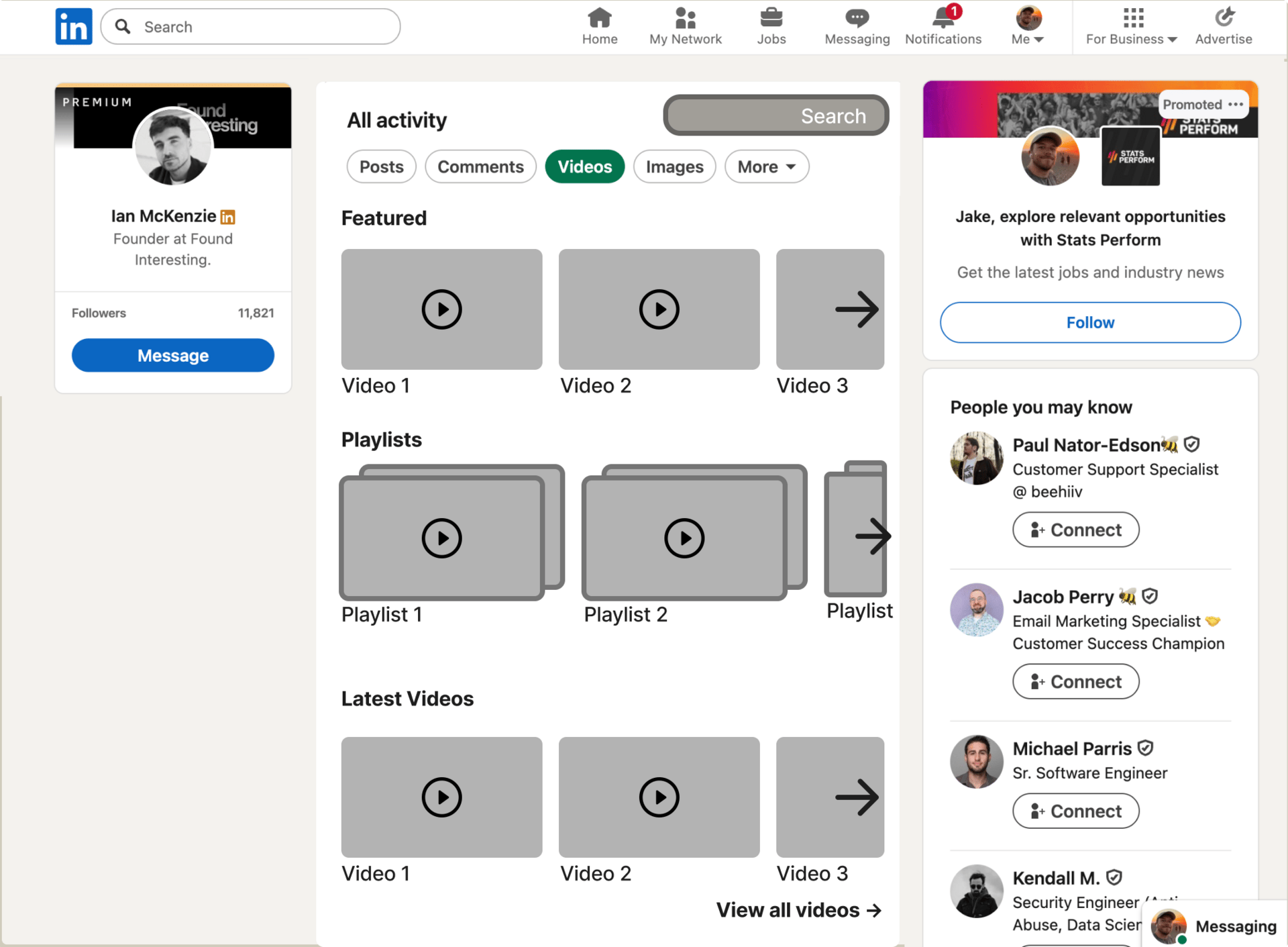Image resolution: width=1288 pixels, height=947 pixels.
Task: Select the Images filter tab
Action: (x=674, y=166)
